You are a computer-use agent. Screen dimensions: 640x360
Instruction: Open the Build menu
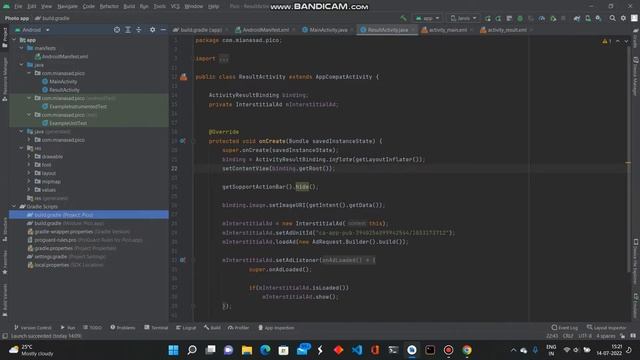point(129,7)
